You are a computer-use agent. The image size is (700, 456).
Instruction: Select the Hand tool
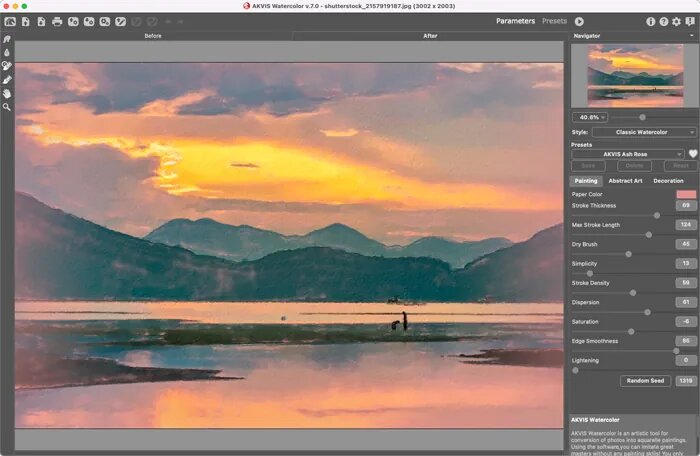point(8,93)
